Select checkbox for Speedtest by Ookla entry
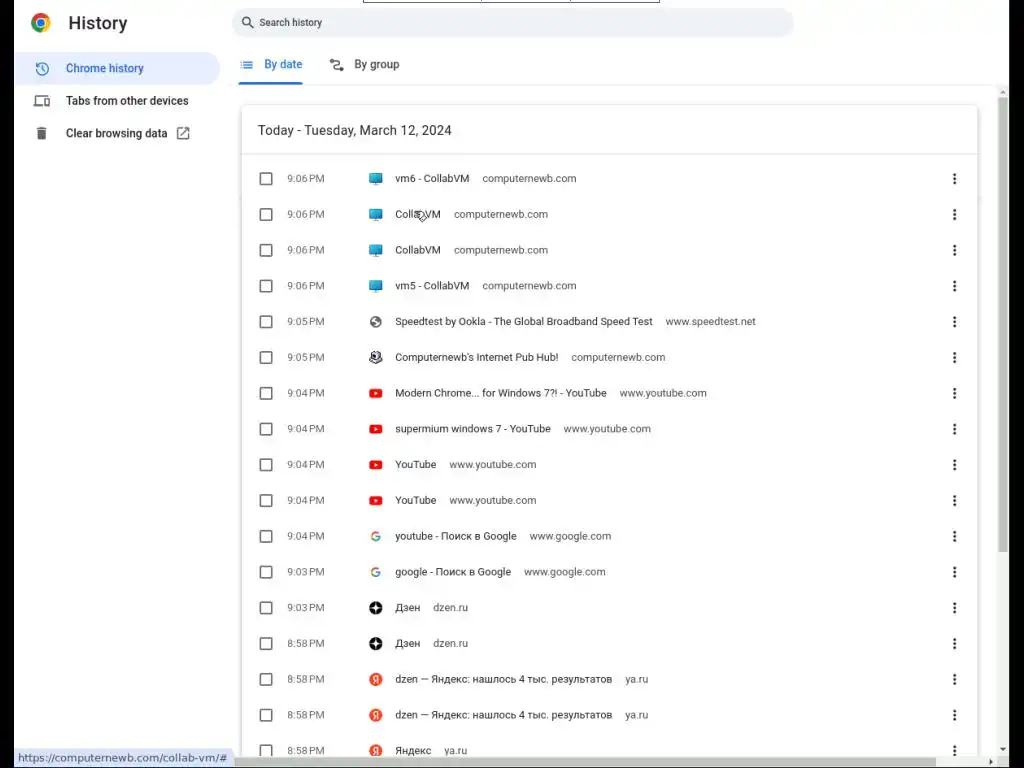The width and height of the screenshot is (1024, 768). point(266,322)
